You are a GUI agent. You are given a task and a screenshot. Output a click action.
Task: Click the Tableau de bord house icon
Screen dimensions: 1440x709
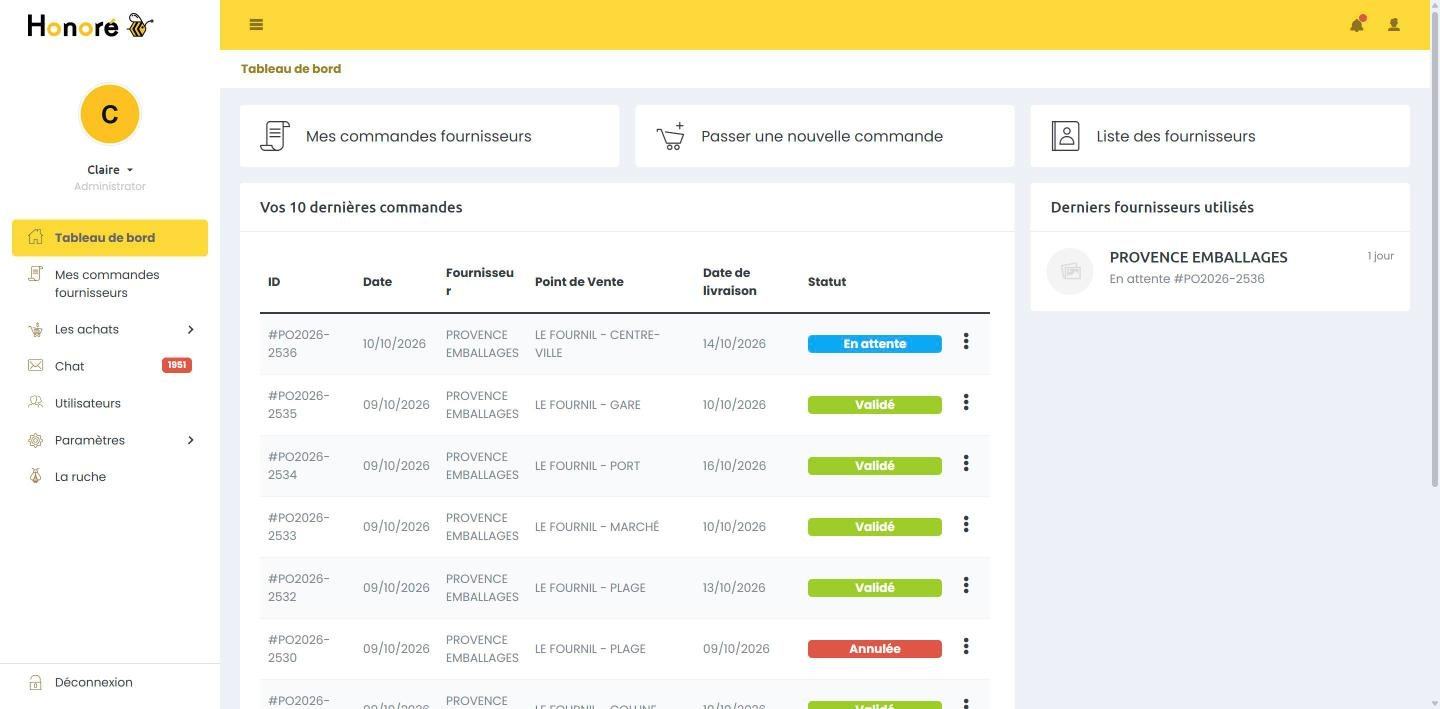coord(35,237)
